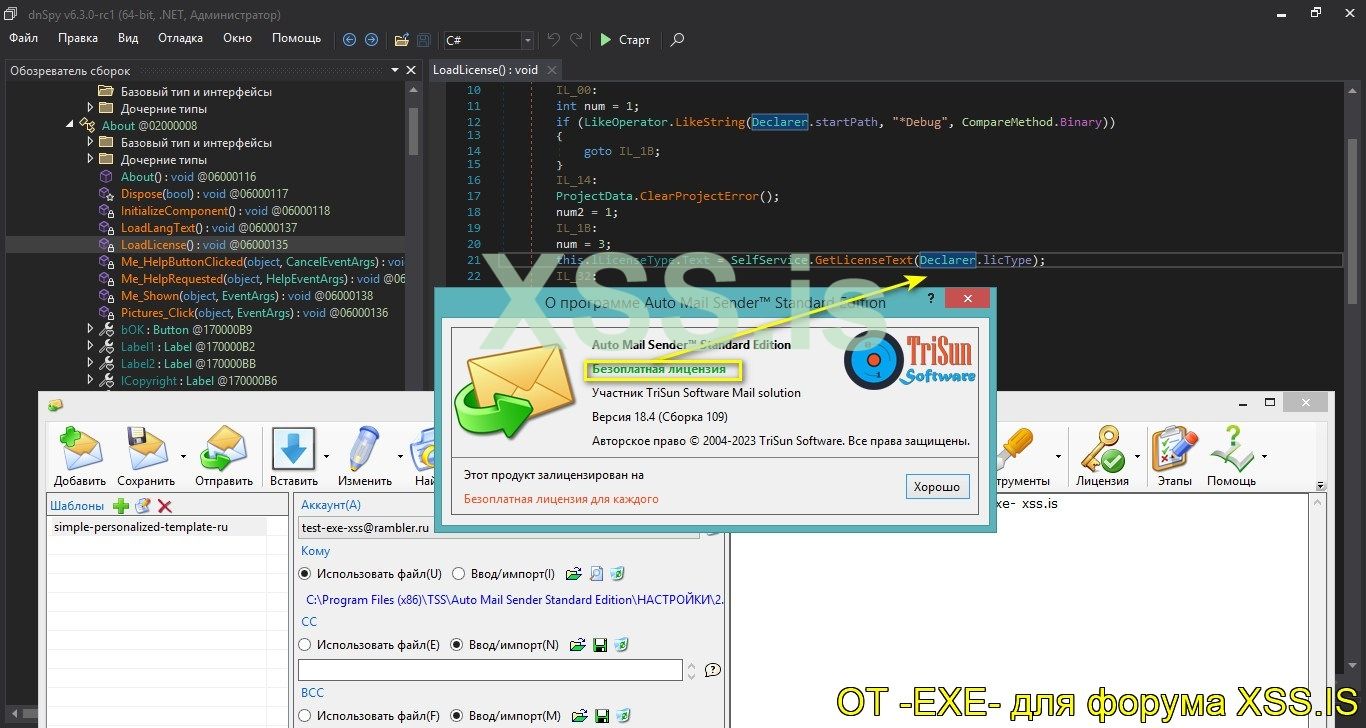Select Ввод/импорт(I) radio for Кому
Viewport: 1366px width, 728px height.
click(x=459, y=574)
